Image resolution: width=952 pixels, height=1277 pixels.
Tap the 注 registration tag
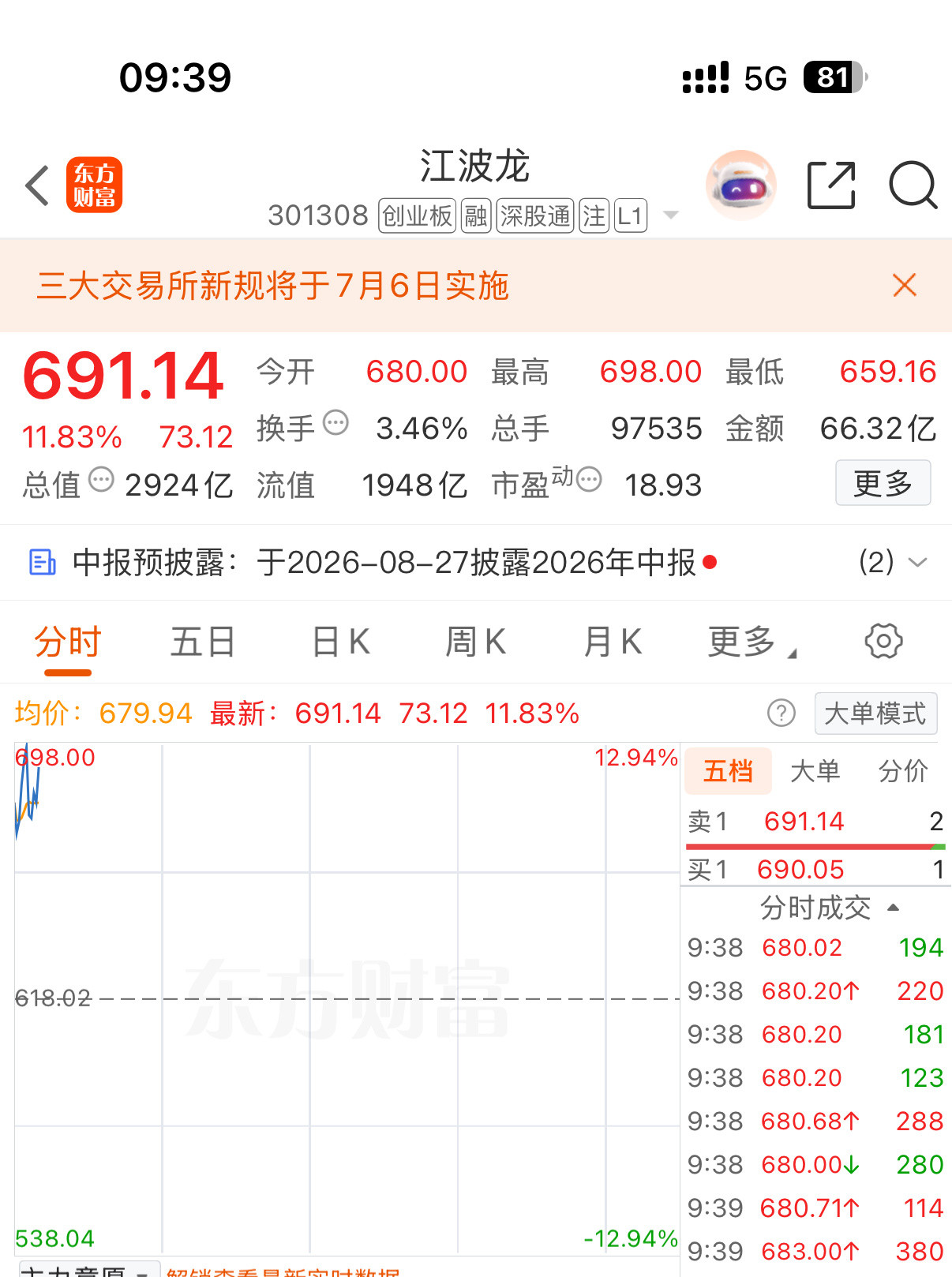(x=594, y=215)
